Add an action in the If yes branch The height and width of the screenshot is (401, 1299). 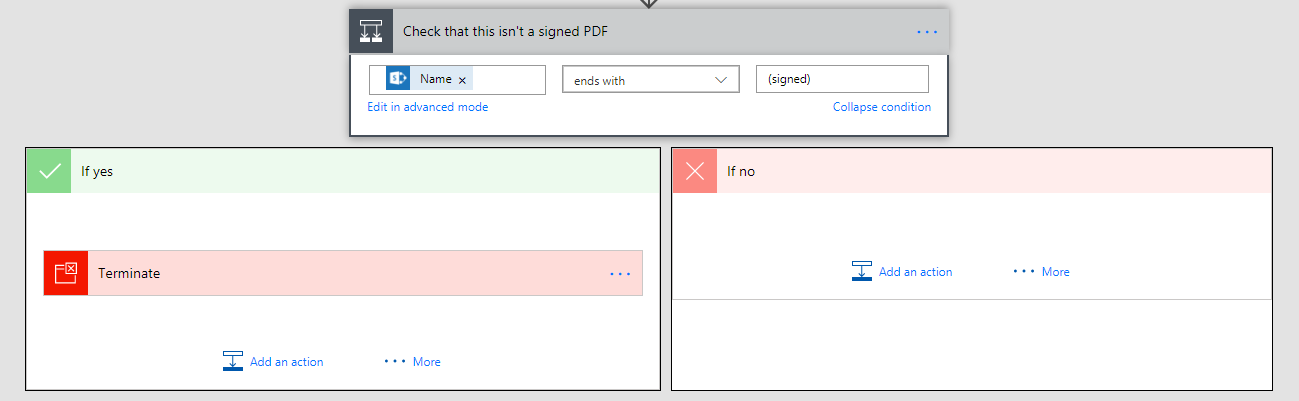pos(273,361)
